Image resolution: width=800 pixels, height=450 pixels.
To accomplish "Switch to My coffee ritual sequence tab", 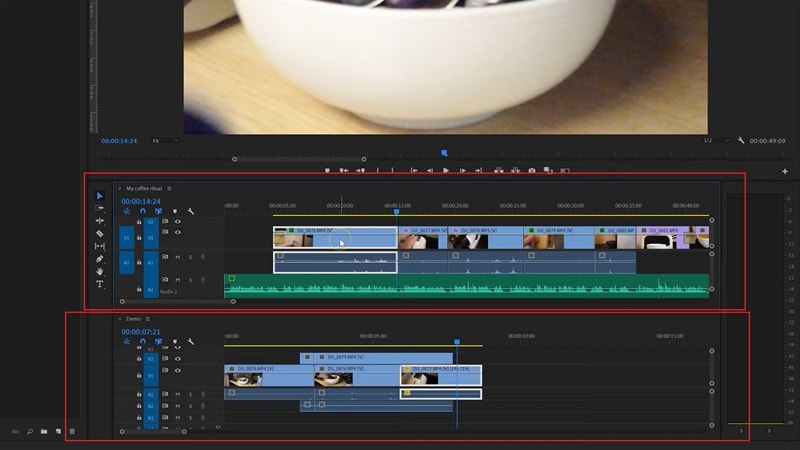I will 144,188.
